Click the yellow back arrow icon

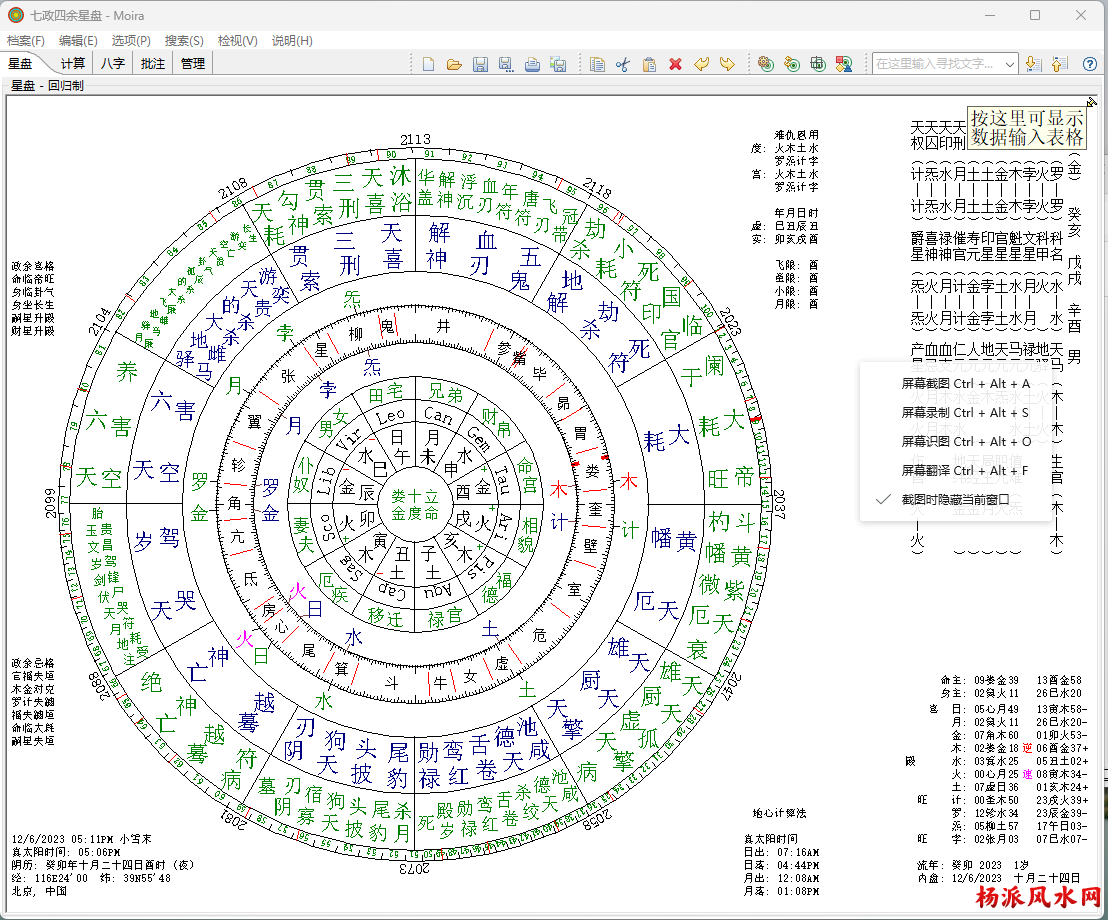point(701,64)
